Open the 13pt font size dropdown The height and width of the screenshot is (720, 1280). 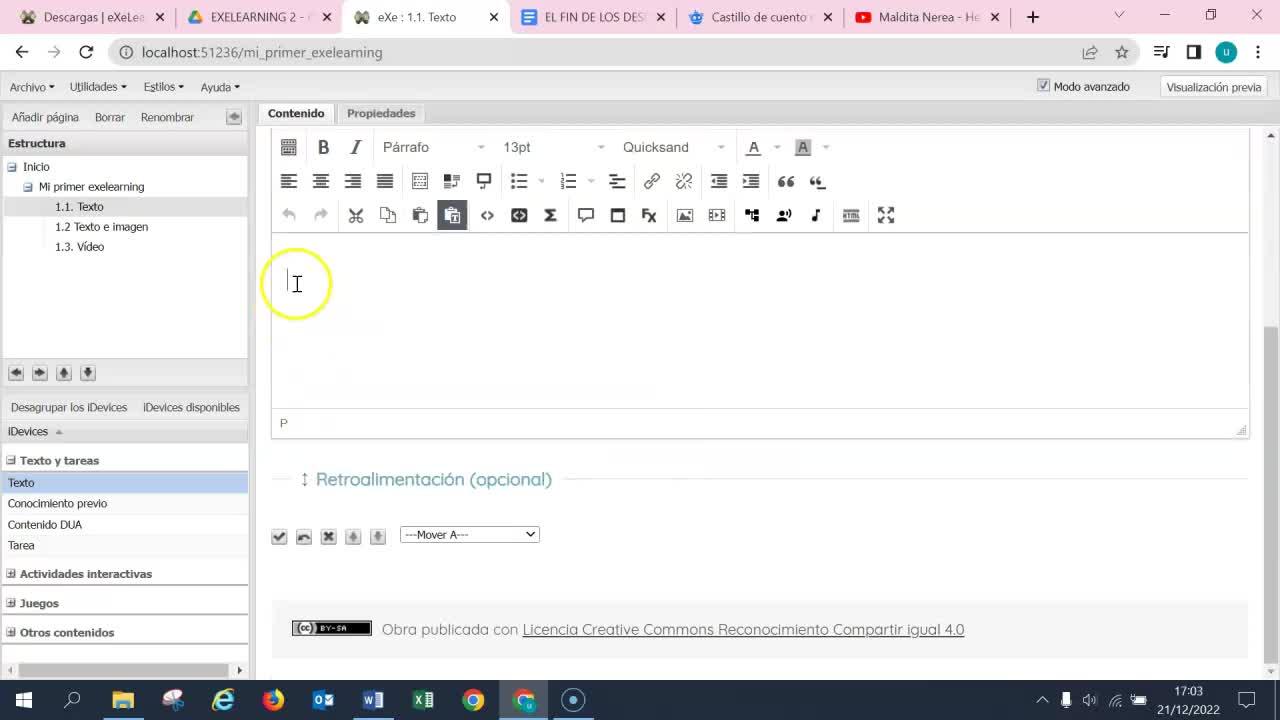click(x=553, y=147)
